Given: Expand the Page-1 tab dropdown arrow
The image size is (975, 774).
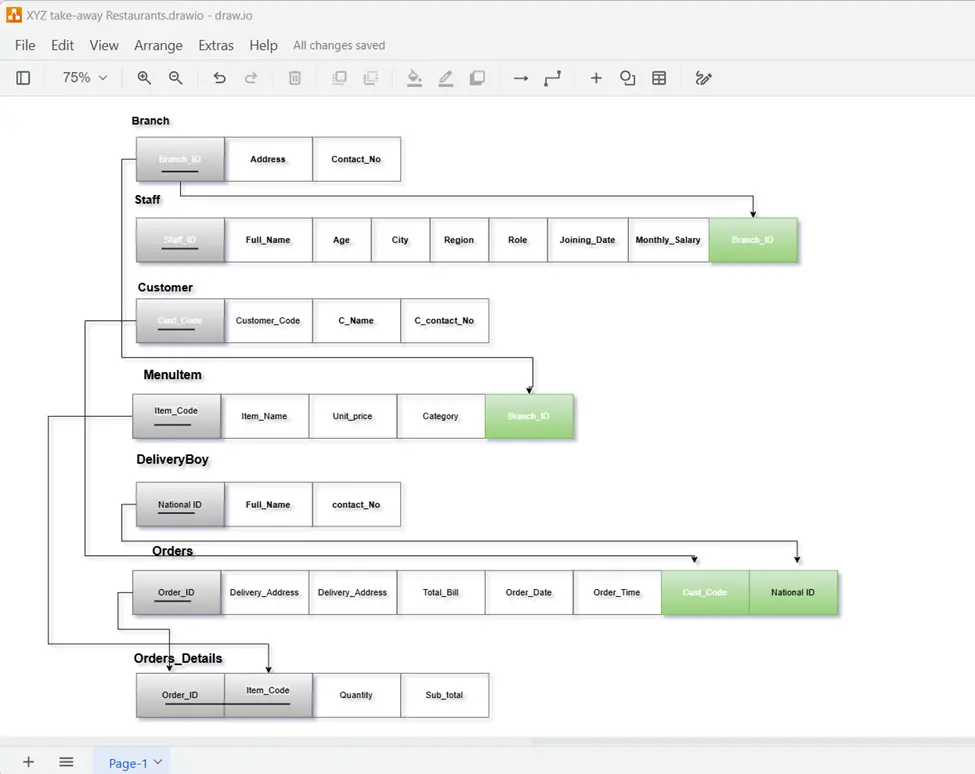Looking at the screenshot, I should (x=158, y=762).
